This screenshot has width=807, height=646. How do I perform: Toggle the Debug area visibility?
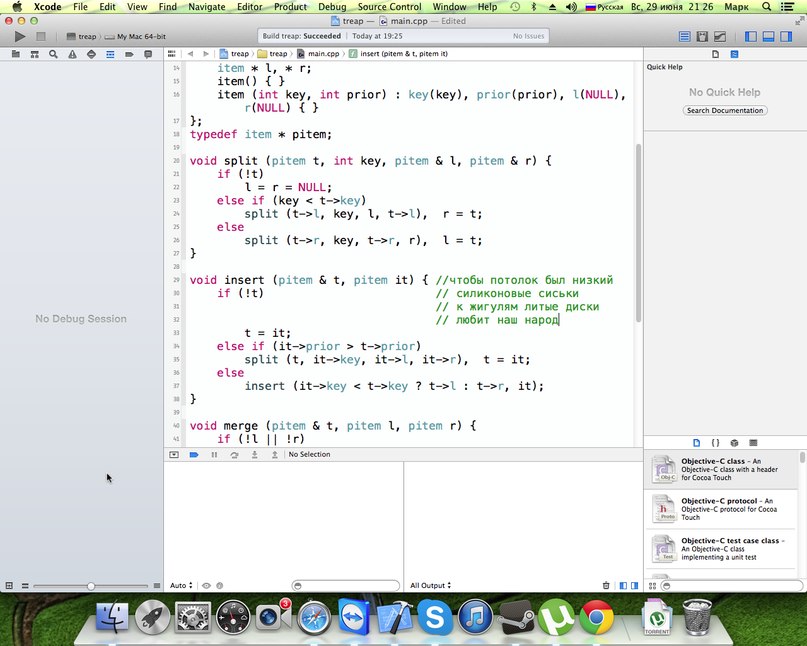point(768,37)
